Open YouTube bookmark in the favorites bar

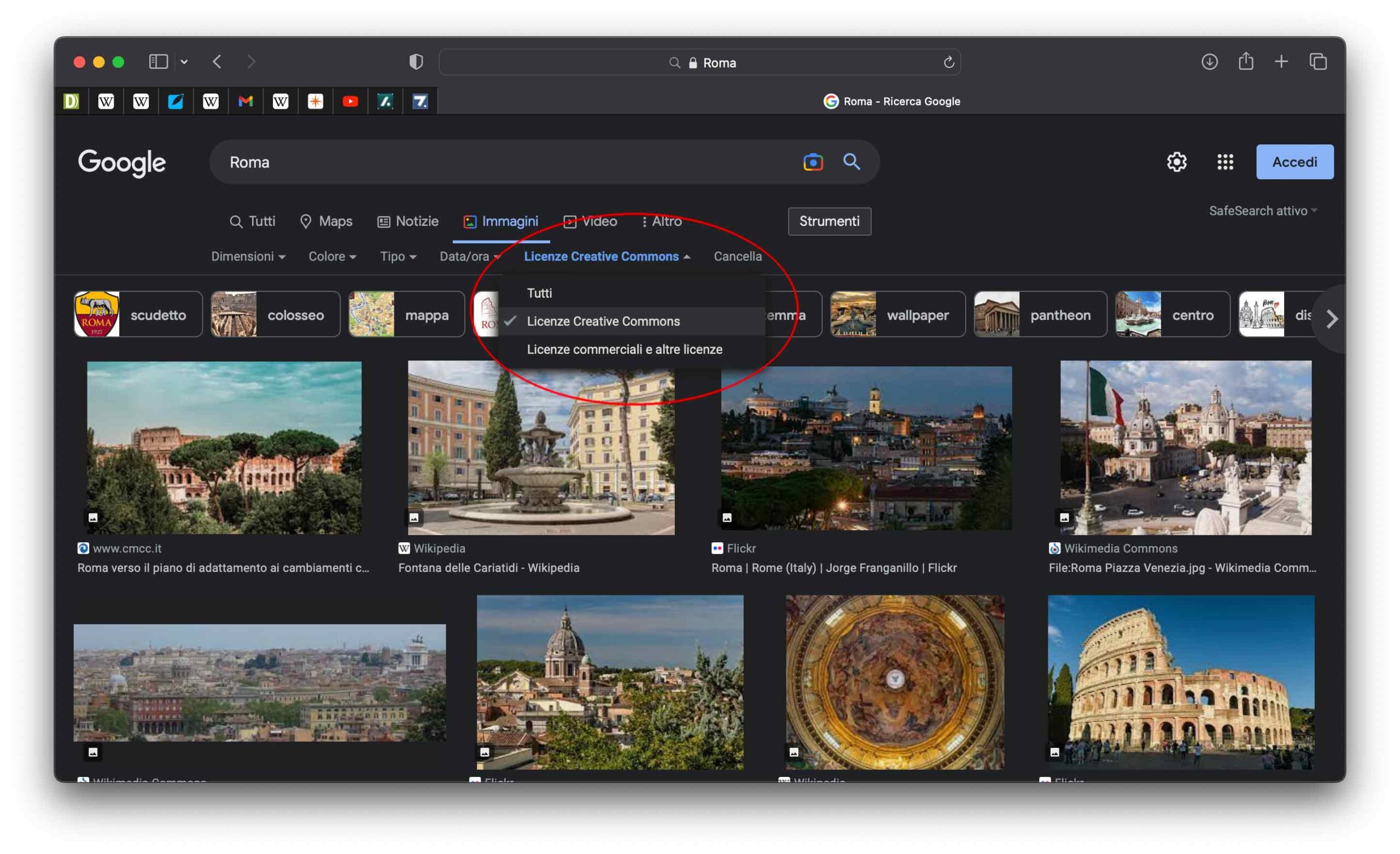[x=350, y=101]
